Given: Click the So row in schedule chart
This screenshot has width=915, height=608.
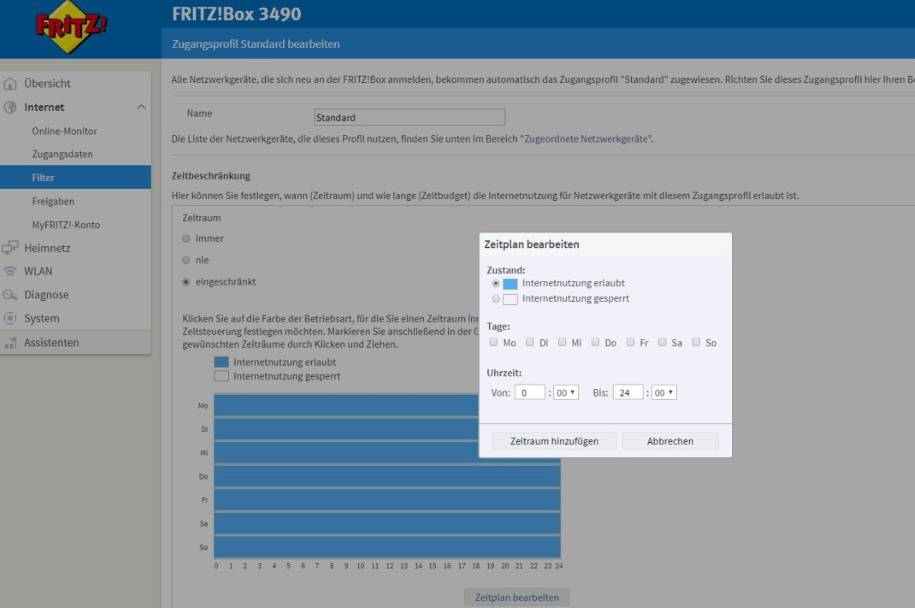Looking at the screenshot, I should pyautogui.click(x=387, y=547).
